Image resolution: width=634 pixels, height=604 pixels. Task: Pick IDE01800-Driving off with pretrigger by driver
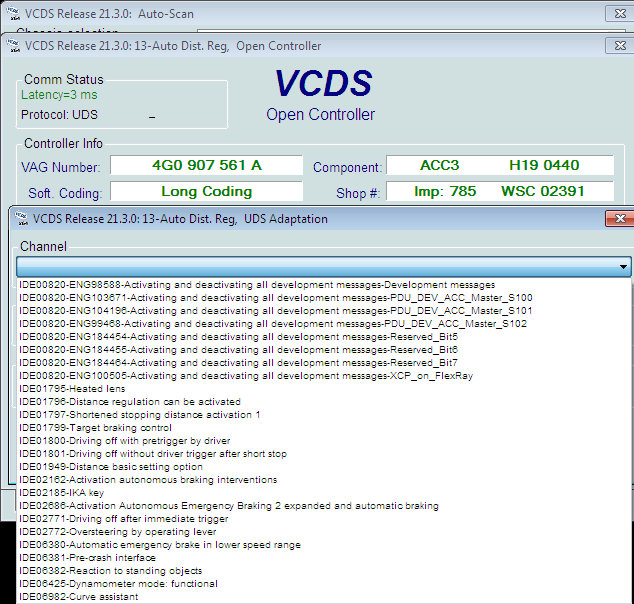click(x=323, y=441)
